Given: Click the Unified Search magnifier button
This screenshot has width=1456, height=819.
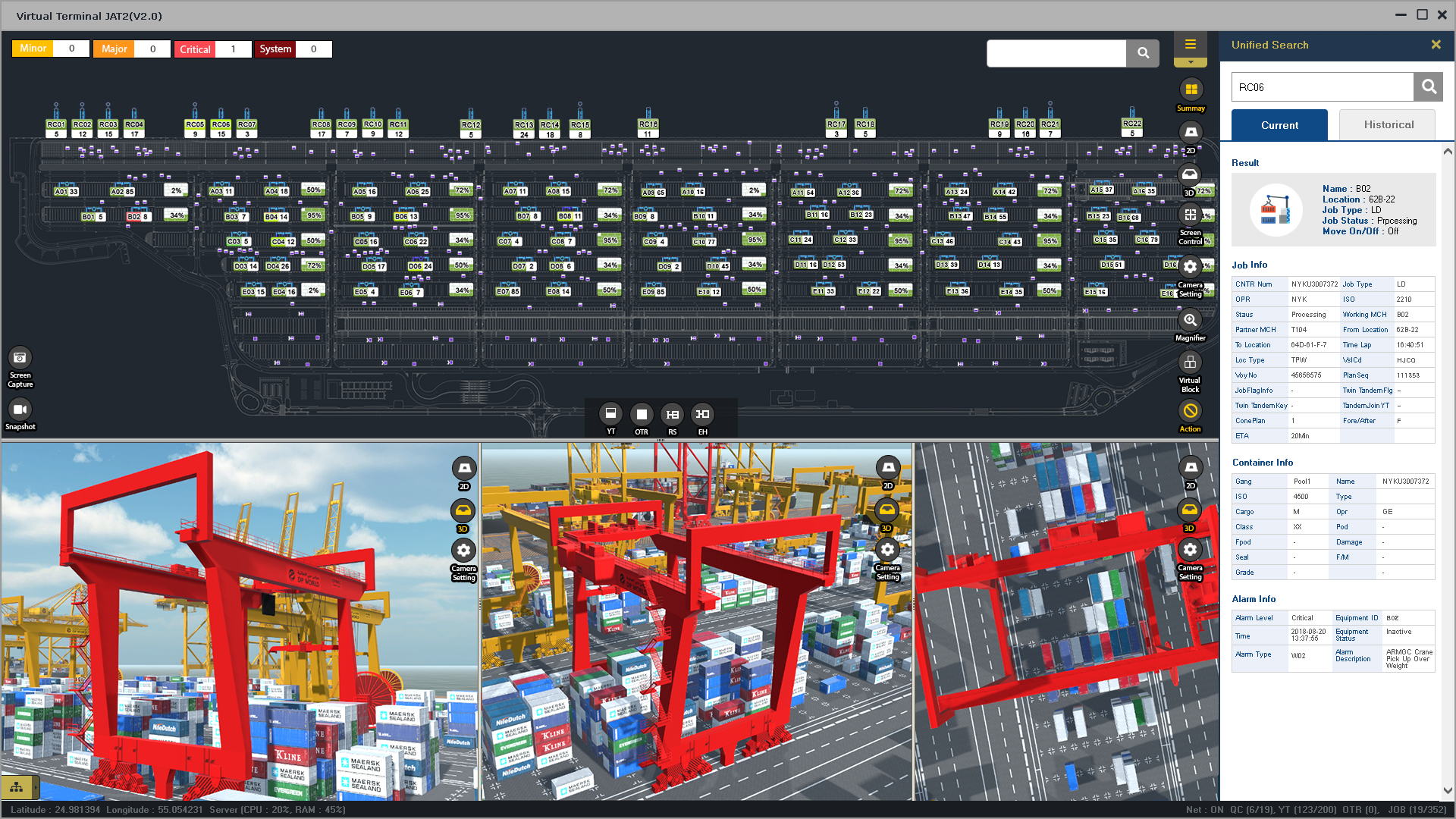Looking at the screenshot, I should (1429, 87).
